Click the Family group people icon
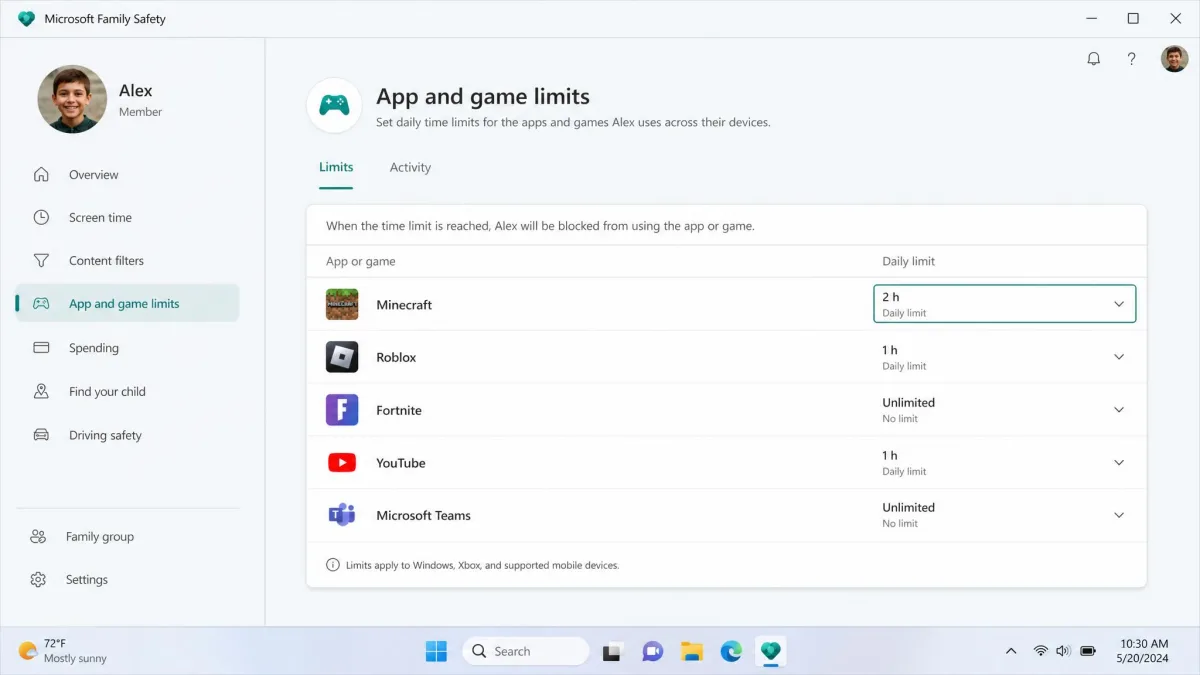This screenshot has height=675, width=1200. click(x=38, y=537)
